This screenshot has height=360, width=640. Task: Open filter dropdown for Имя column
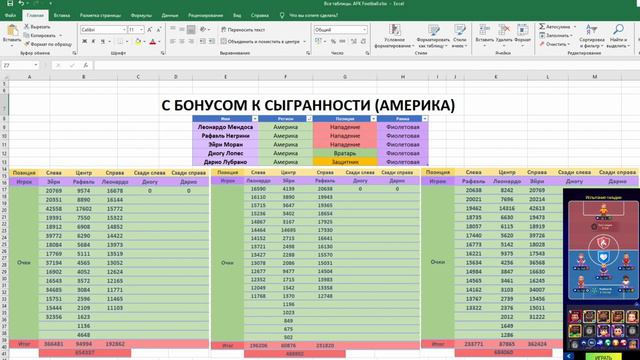[x=255, y=119]
